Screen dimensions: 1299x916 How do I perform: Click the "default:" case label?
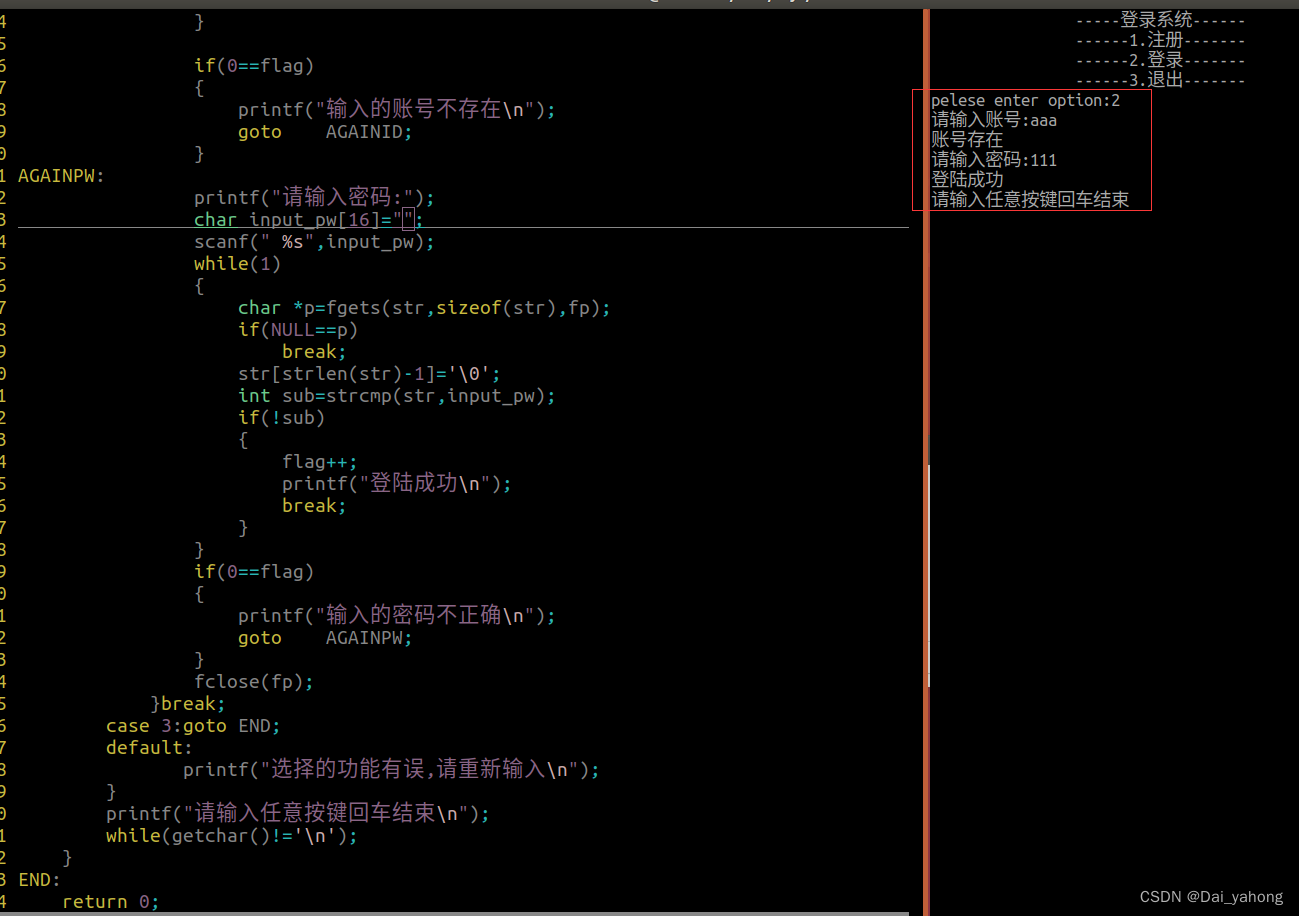149,748
